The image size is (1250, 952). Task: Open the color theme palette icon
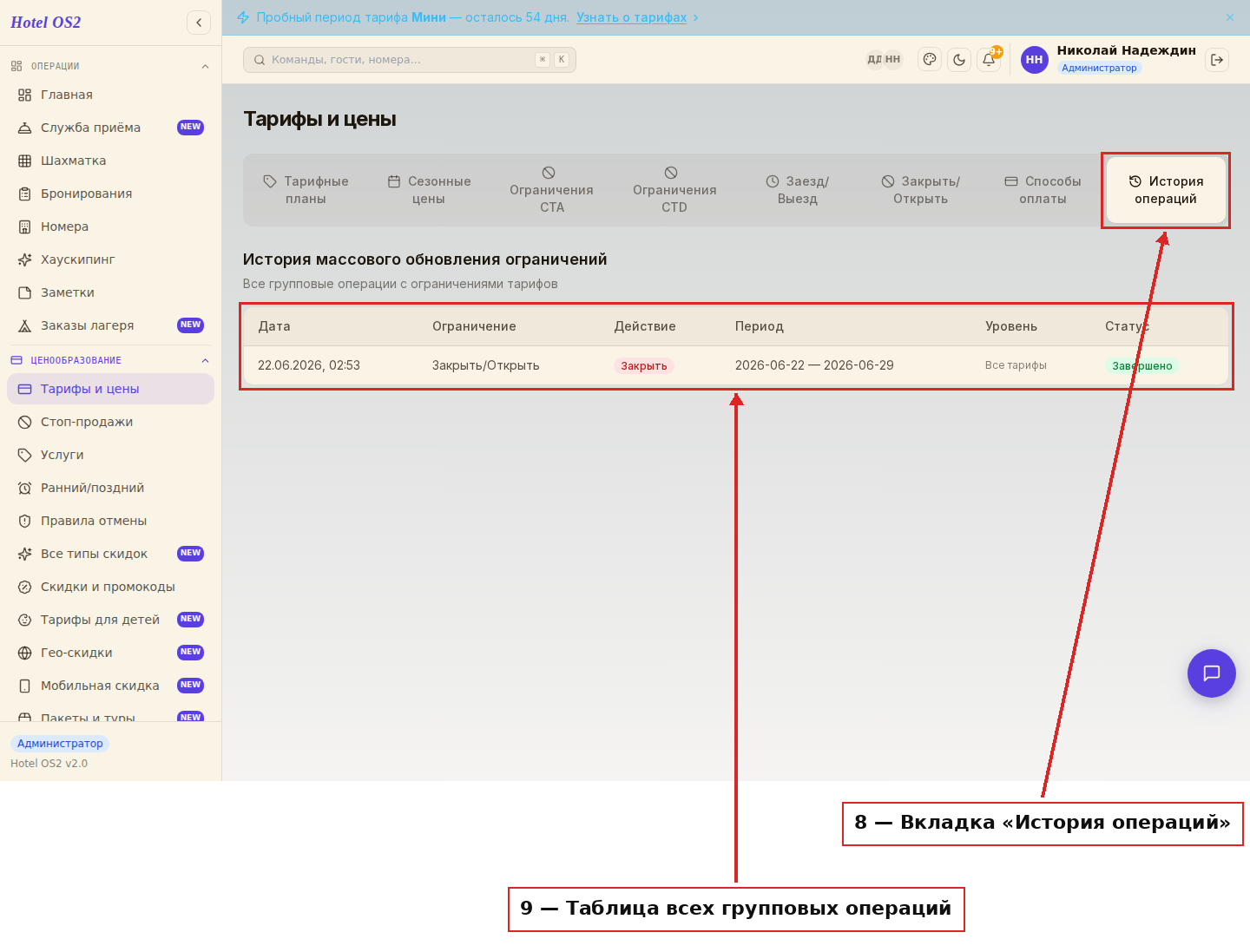tap(930, 60)
